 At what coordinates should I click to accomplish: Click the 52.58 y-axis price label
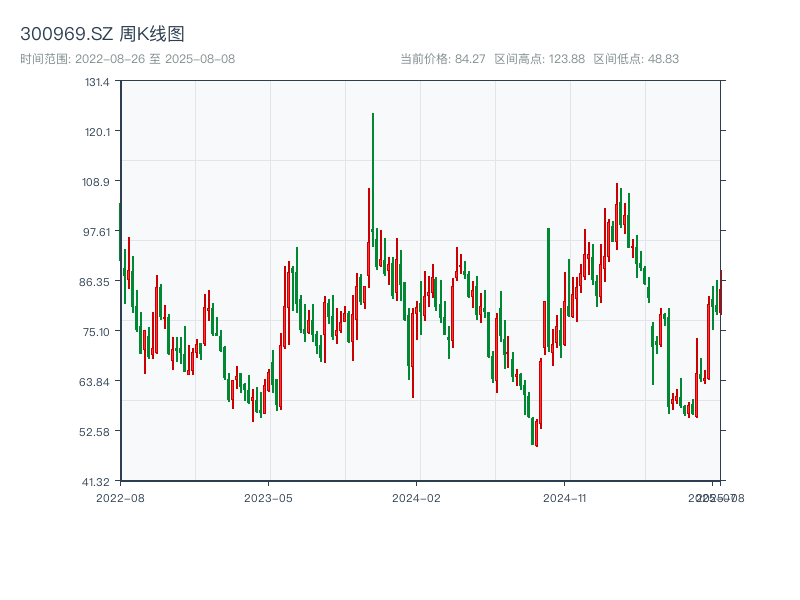[x=97, y=432]
